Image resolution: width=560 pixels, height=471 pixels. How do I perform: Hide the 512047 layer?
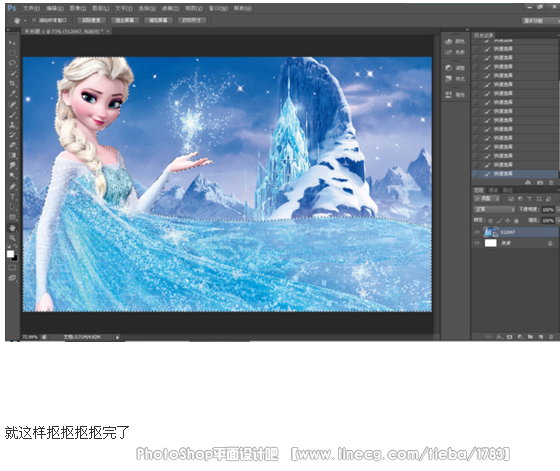coord(477,232)
